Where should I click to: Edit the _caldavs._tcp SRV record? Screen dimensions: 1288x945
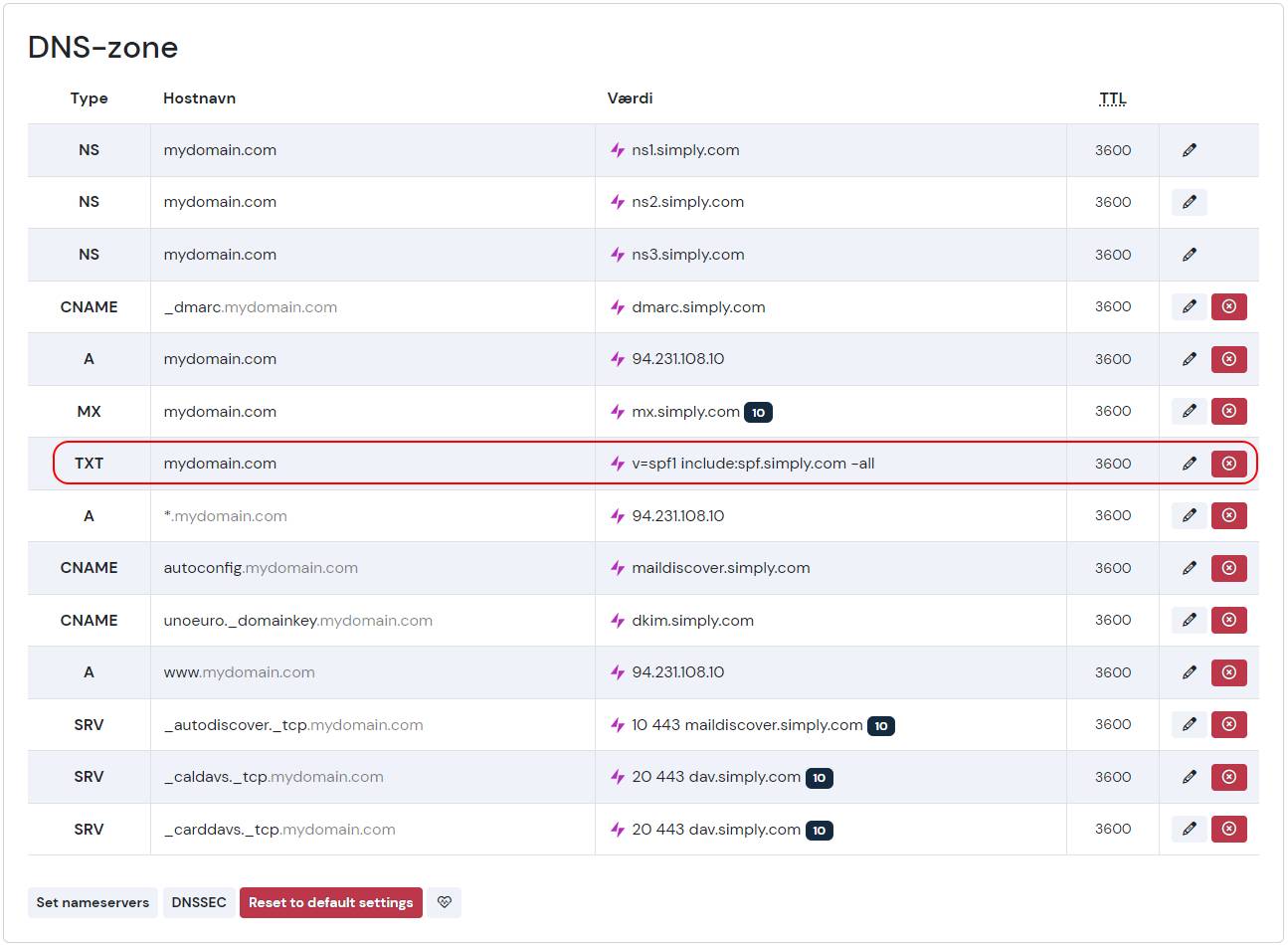[1189, 777]
